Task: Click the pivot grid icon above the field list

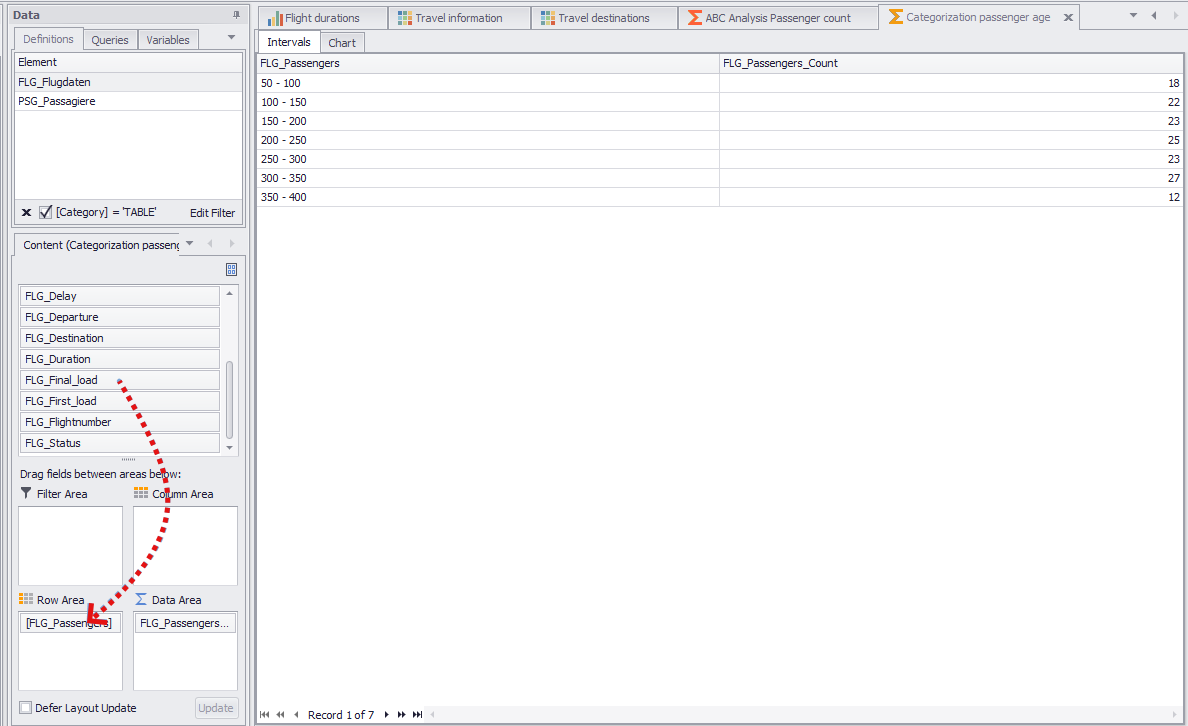Action: tap(231, 269)
